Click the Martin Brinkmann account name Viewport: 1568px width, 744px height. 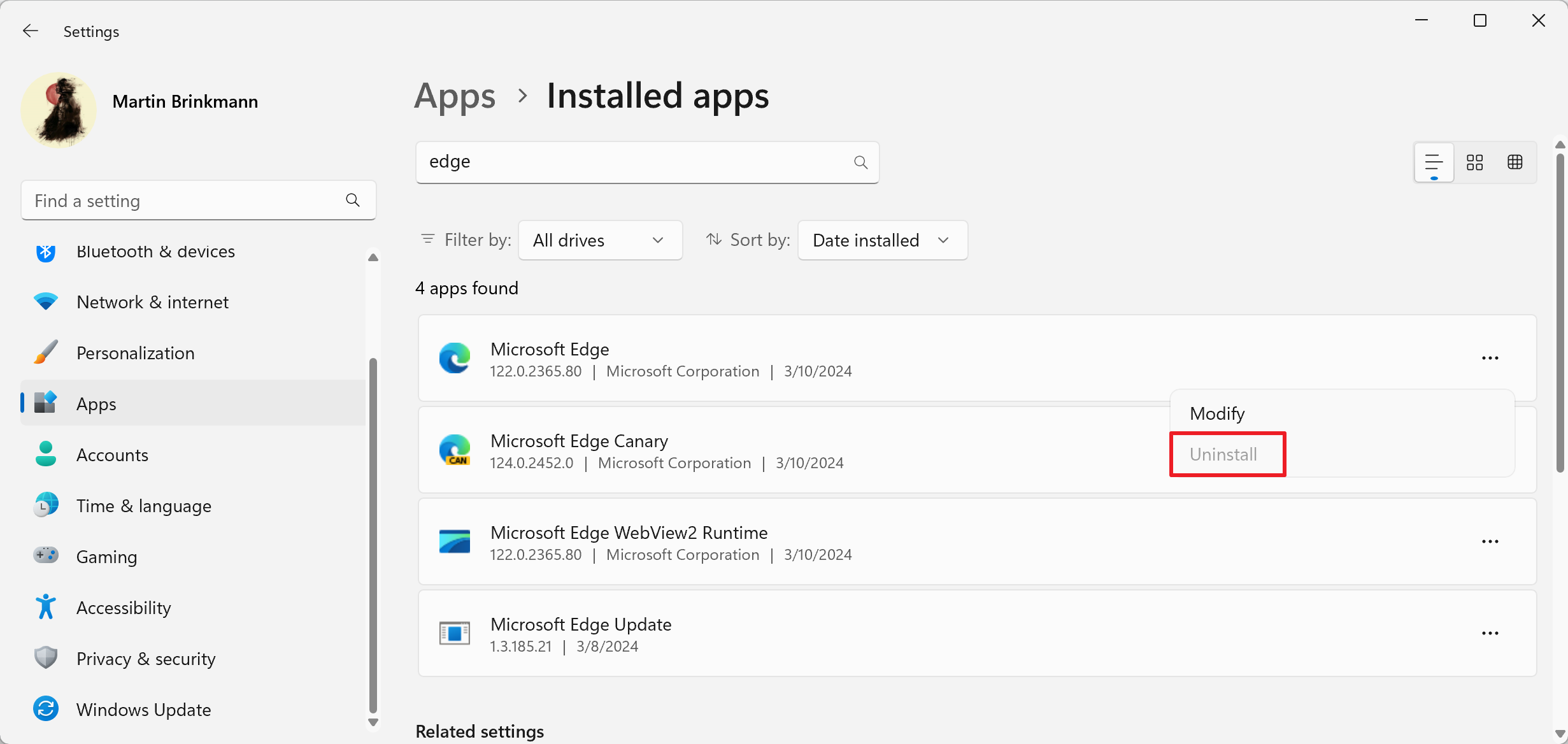pyautogui.click(x=185, y=101)
